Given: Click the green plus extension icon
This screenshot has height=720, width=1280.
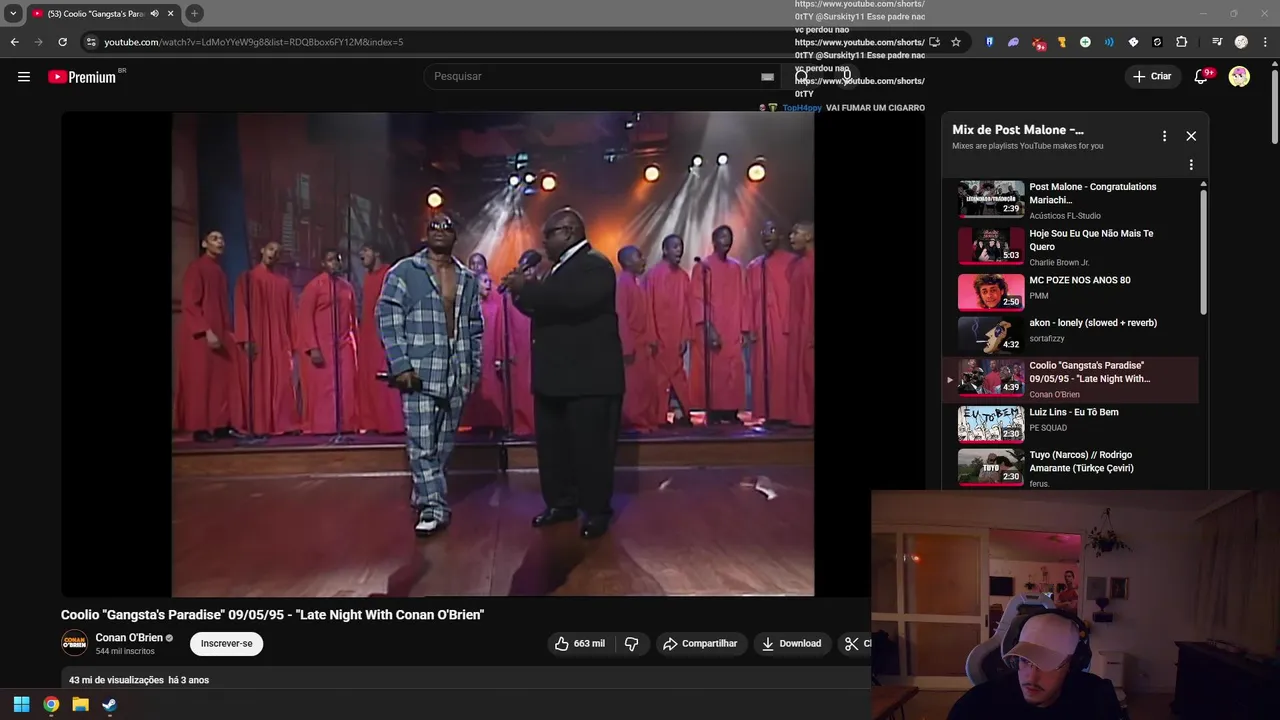Looking at the screenshot, I should (x=1085, y=42).
